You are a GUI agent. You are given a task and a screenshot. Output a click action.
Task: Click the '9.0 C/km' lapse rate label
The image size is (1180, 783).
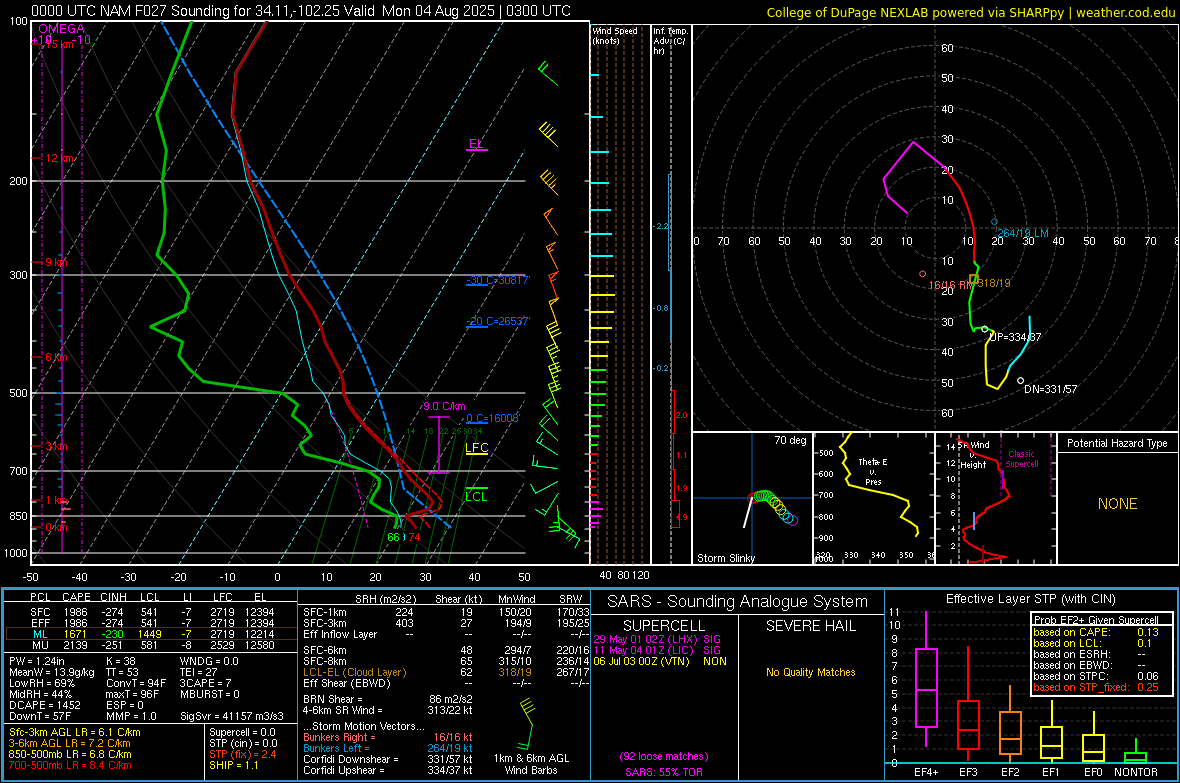[x=444, y=406]
